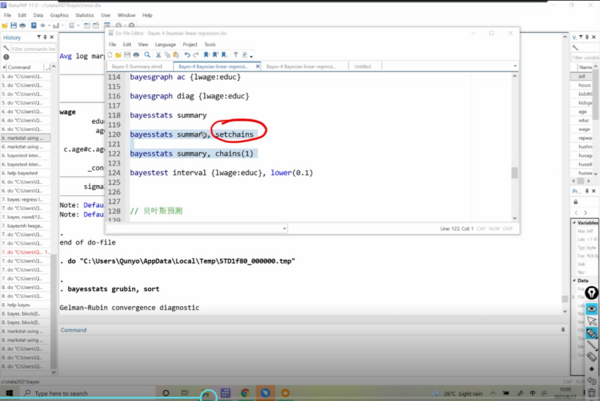Screen dimensions: 600x401
Task: Click the wrench icon in History panel
Action: [6, 48]
